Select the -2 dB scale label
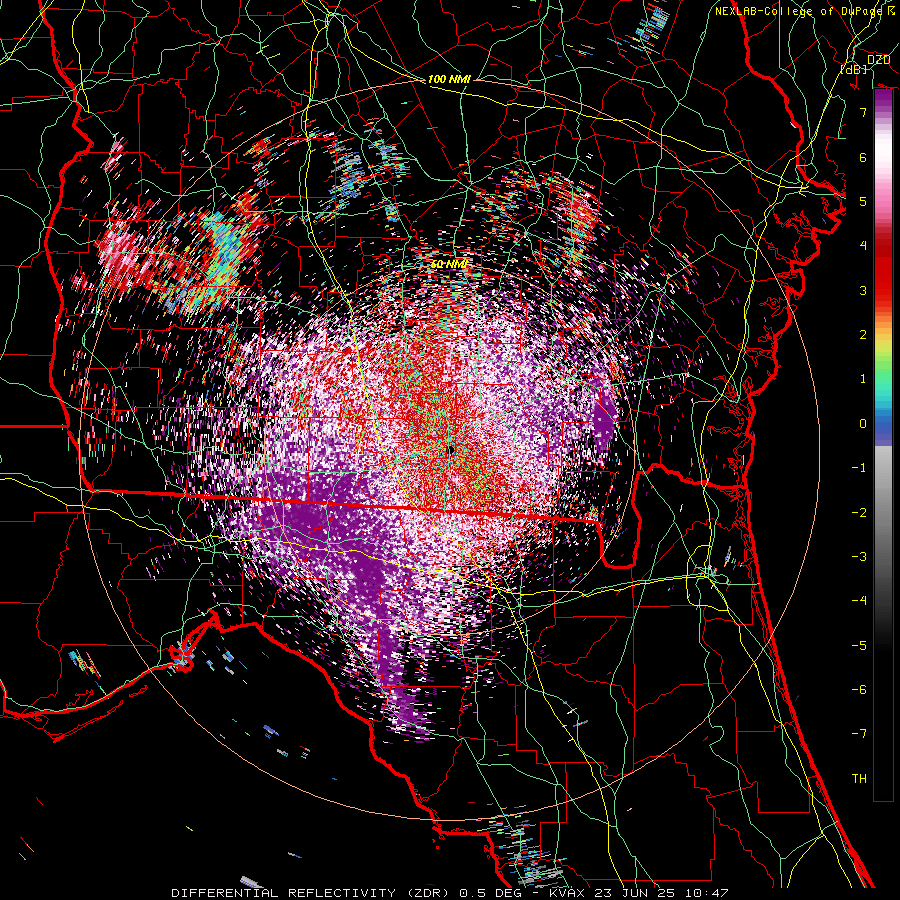Screen dimensions: 900x900 coord(859,513)
